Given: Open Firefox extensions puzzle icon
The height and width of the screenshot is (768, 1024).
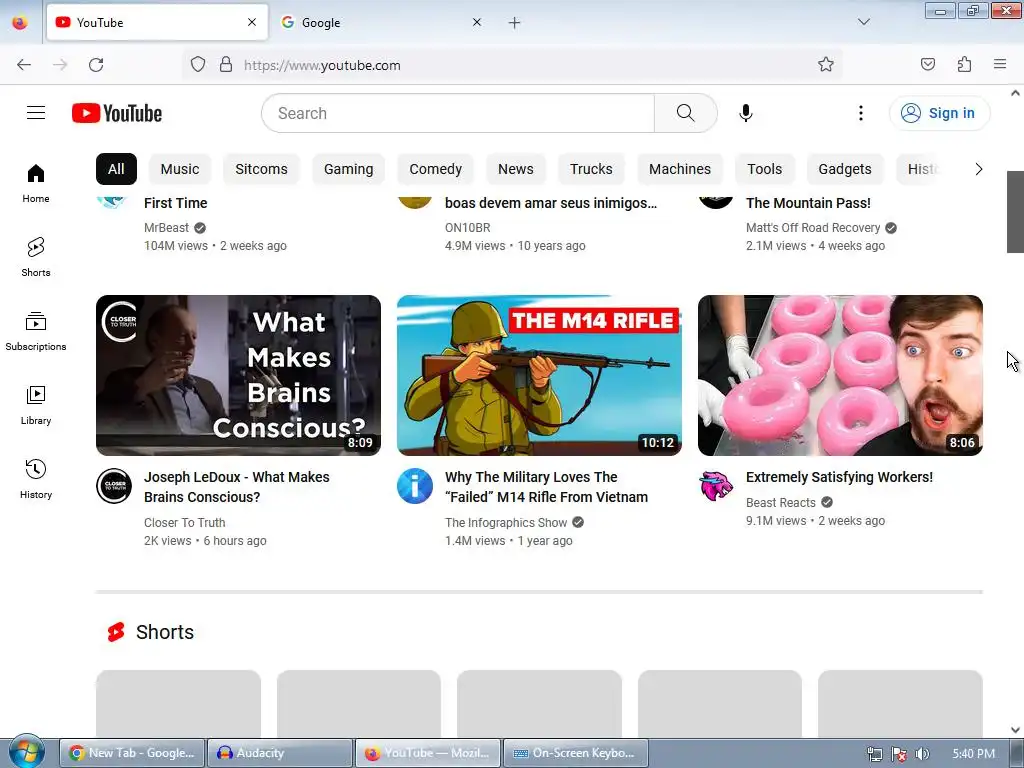Looking at the screenshot, I should 965,64.
